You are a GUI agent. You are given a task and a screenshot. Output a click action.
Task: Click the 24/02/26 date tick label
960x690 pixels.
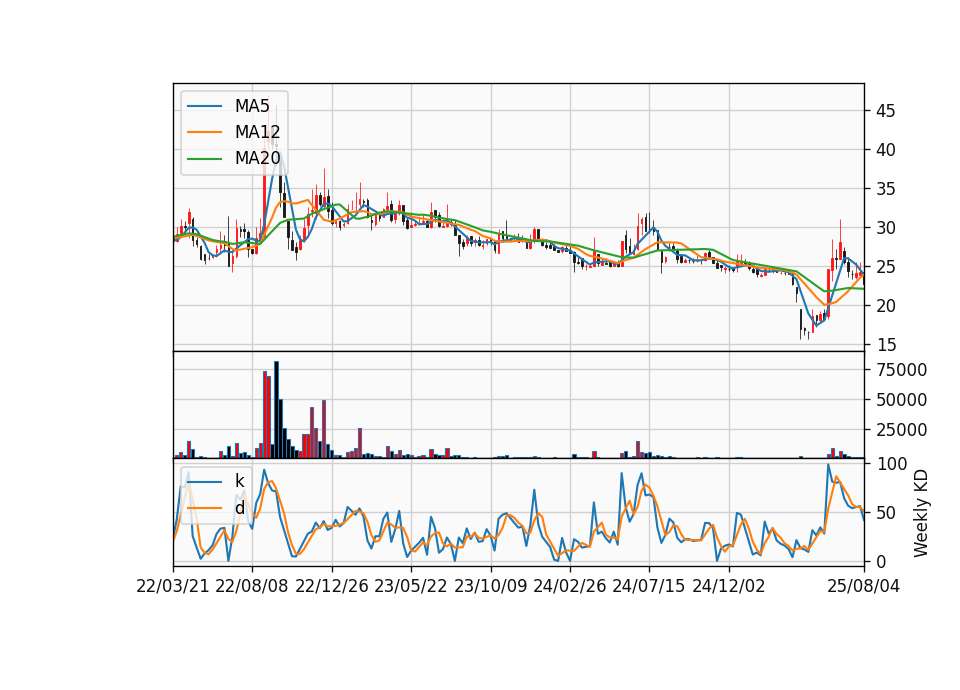[569, 586]
